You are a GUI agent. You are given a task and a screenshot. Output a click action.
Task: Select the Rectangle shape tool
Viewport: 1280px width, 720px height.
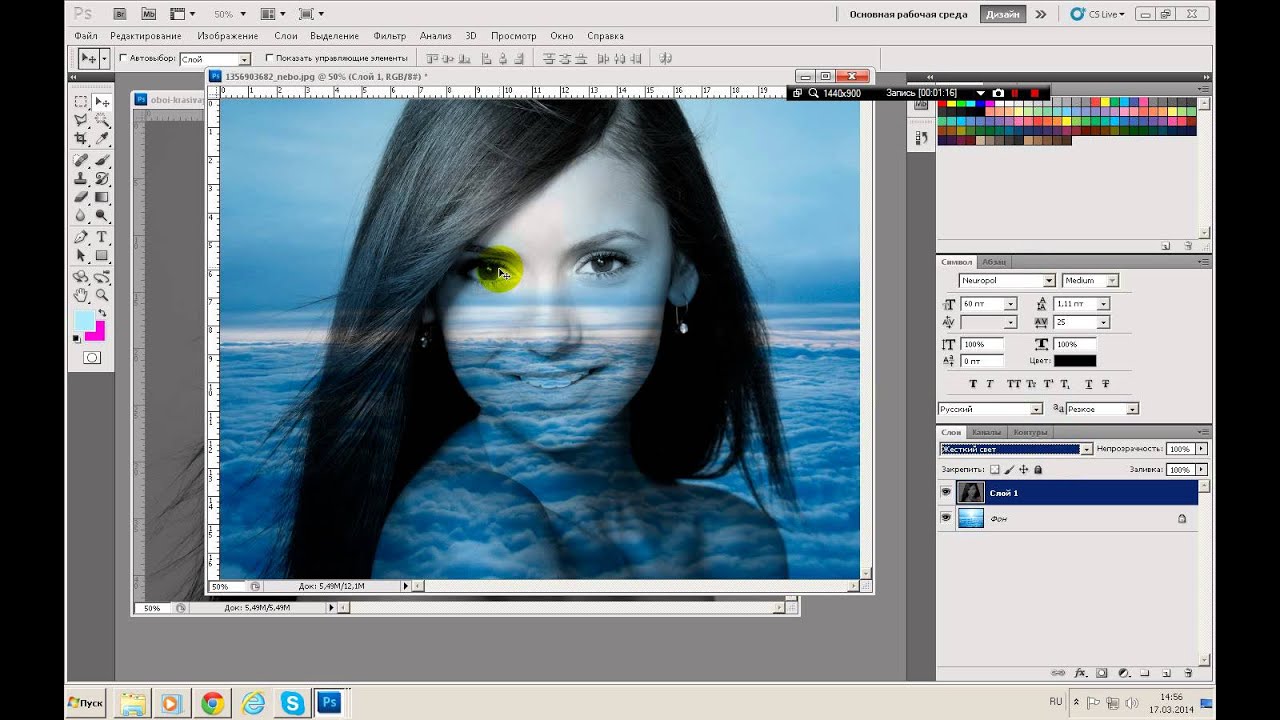(101, 256)
